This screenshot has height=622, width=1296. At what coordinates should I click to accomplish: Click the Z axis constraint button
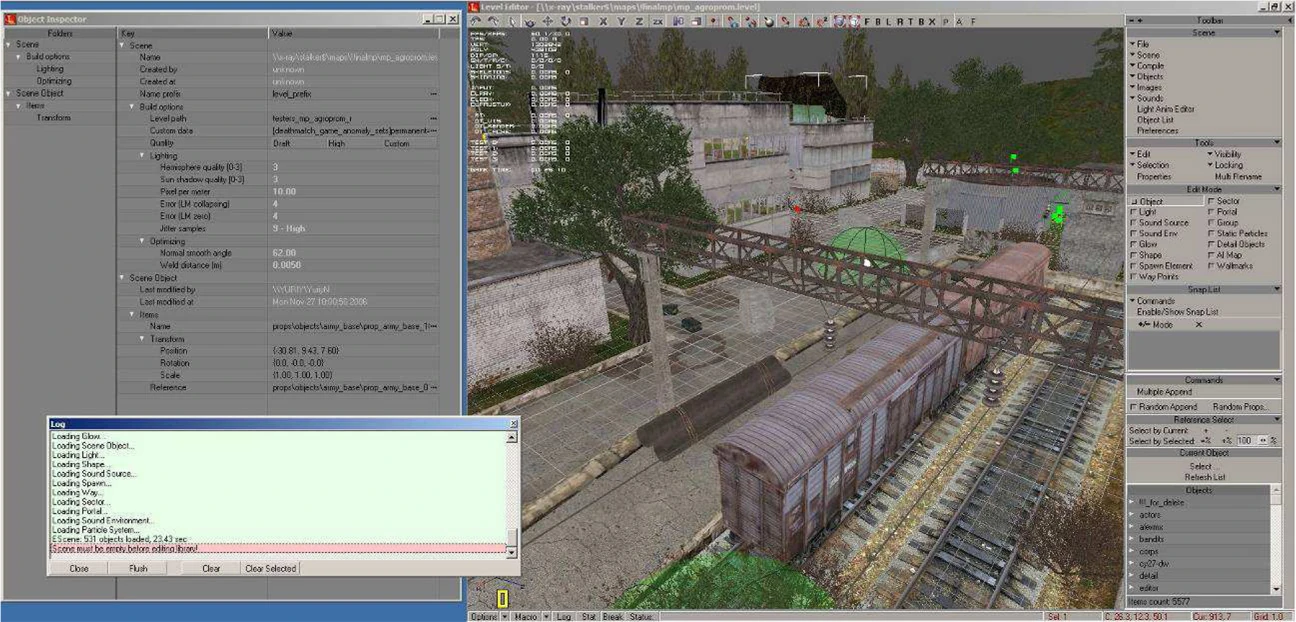click(x=638, y=21)
